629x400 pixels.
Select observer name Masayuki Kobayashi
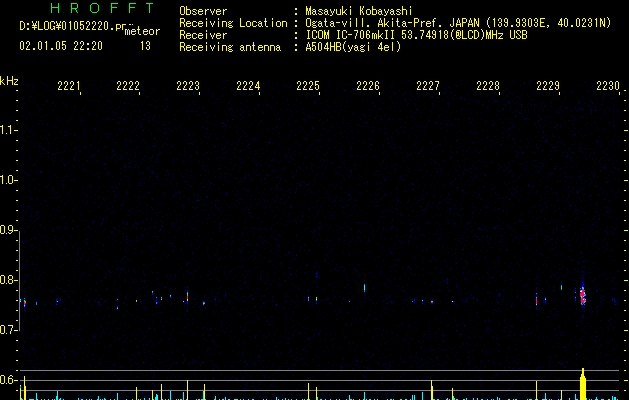tap(359, 11)
